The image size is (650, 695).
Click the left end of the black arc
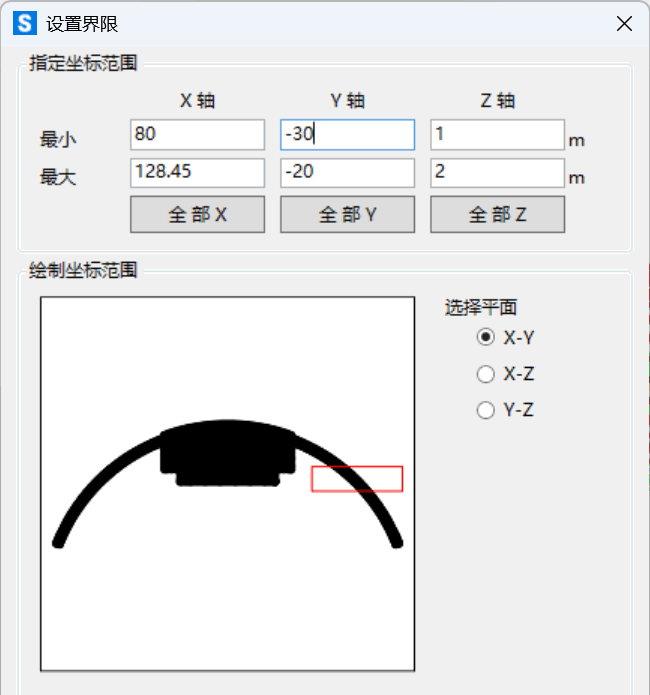coord(60,542)
